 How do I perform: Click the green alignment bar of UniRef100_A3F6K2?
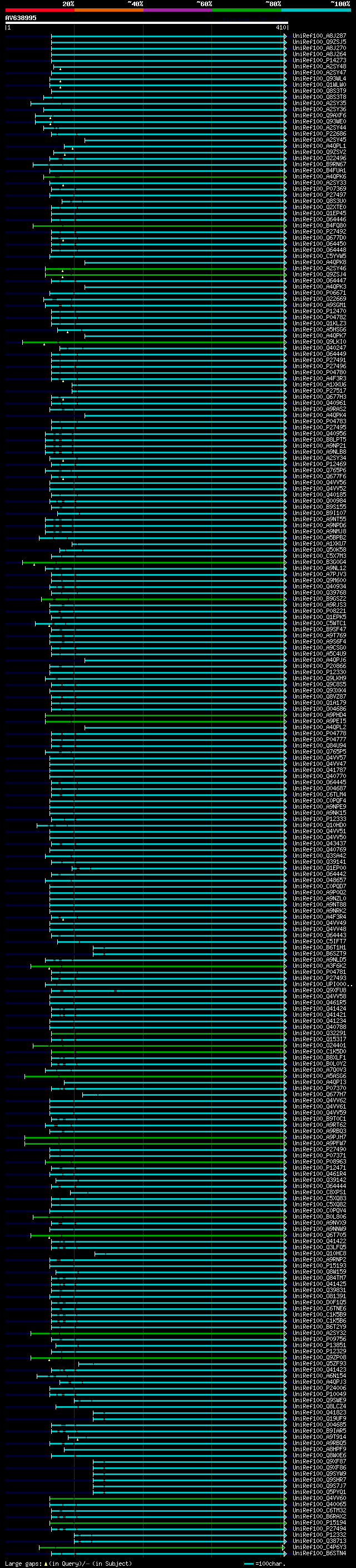(158, 966)
